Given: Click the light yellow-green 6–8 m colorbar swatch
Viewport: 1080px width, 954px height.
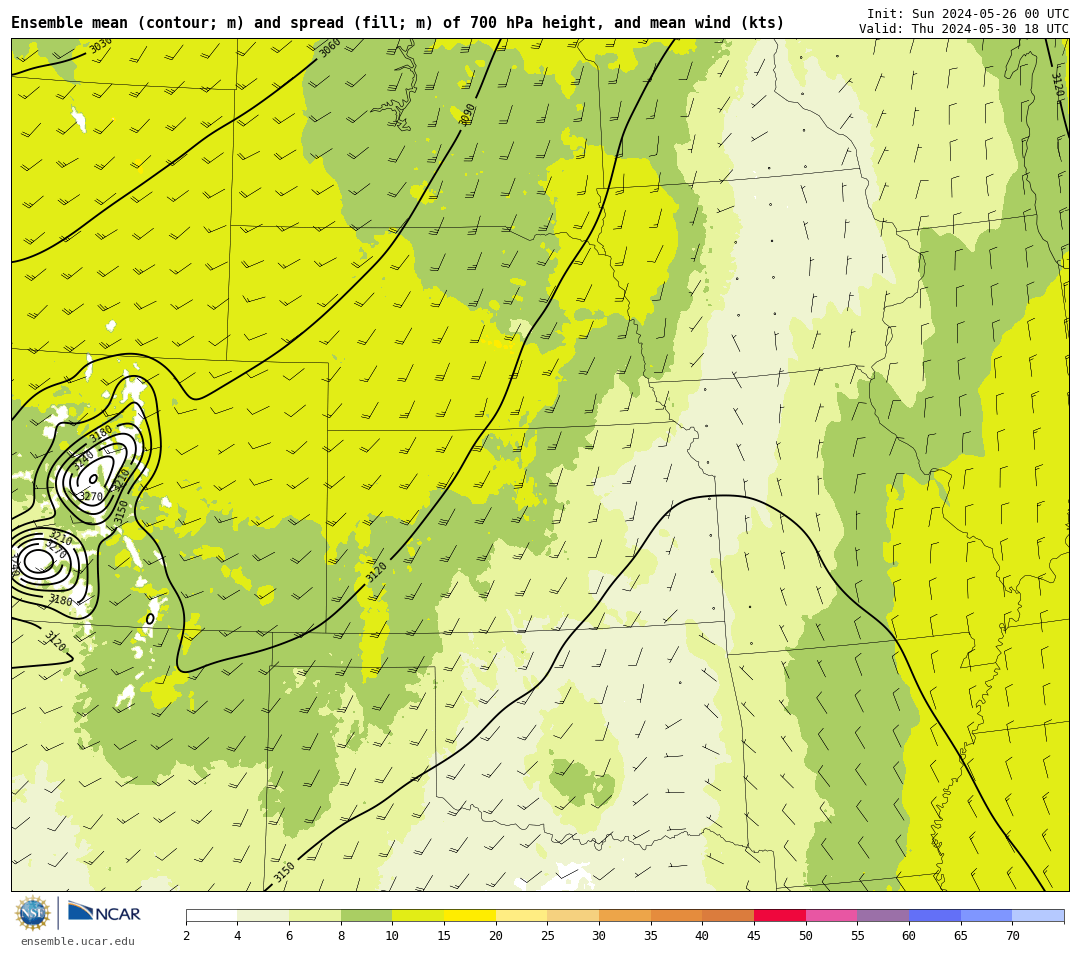Looking at the screenshot, I should tap(315, 915).
